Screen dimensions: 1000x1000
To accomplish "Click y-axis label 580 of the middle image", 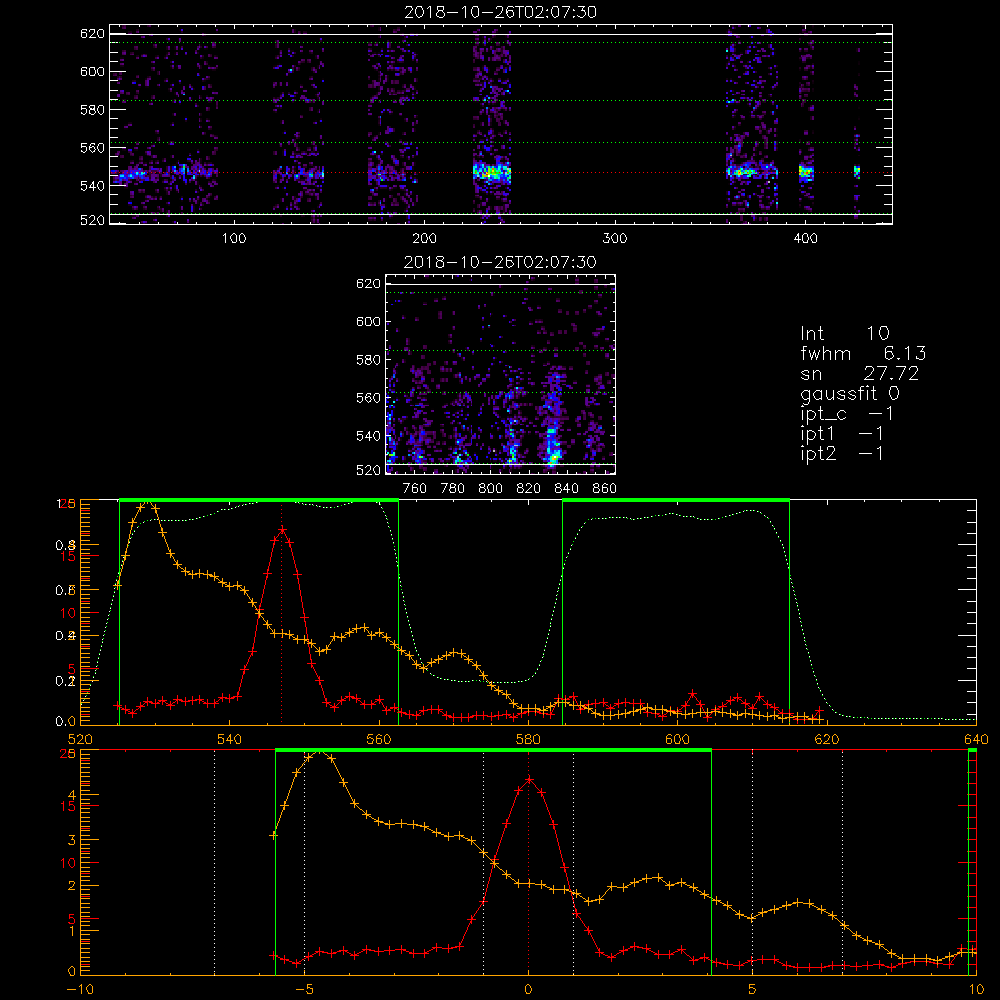I will click(x=368, y=360).
